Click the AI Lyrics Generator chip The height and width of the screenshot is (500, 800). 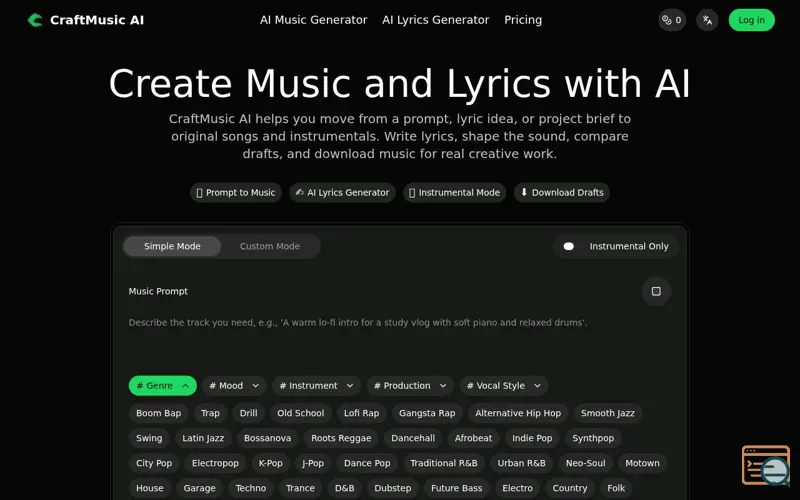click(342, 192)
